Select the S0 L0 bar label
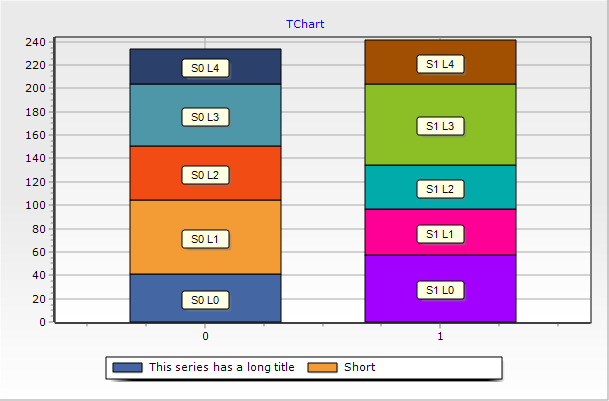Screen dimensions: 609x401 click(205, 300)
